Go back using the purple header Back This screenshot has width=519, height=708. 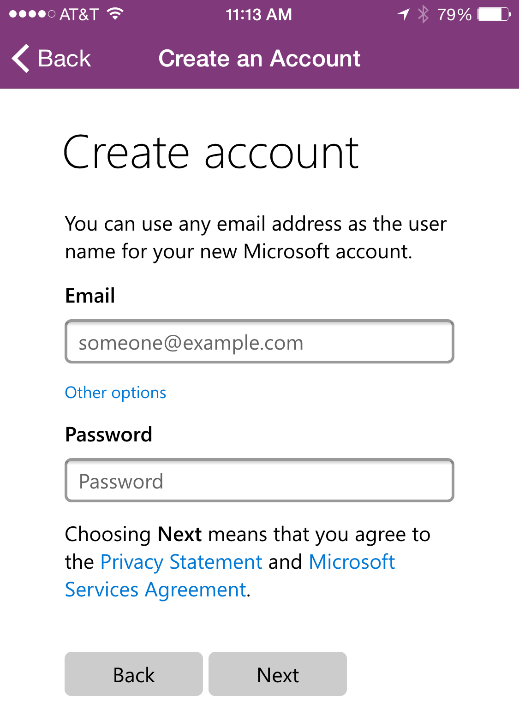coord(51,59)
